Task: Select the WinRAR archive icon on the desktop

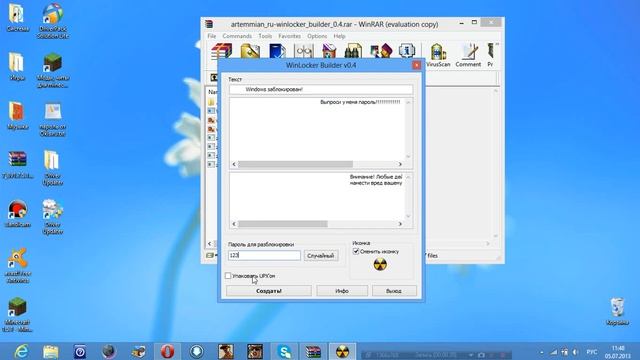Action: point(18,164)
